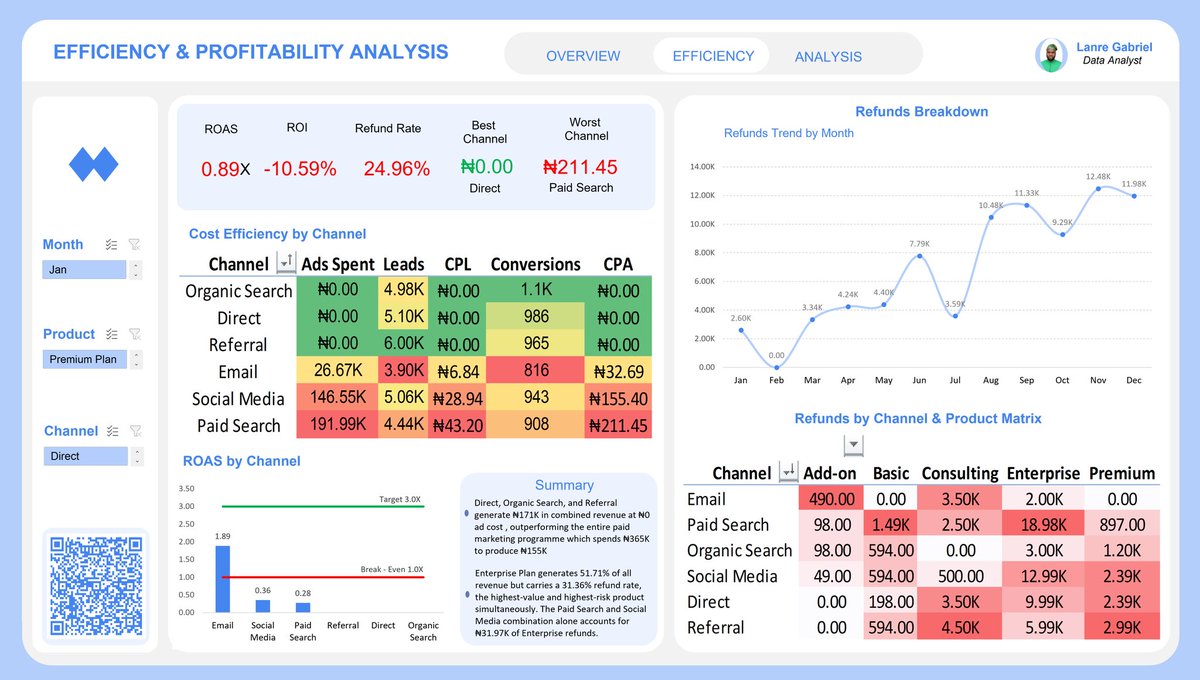Click the red Break-Even 1.0X line
This screenshot has width=1200, height=680.
(x=322, y=577)
